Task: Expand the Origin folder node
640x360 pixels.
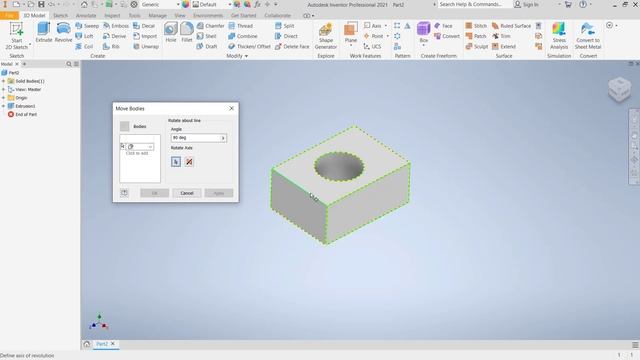Action: [4, 98]
